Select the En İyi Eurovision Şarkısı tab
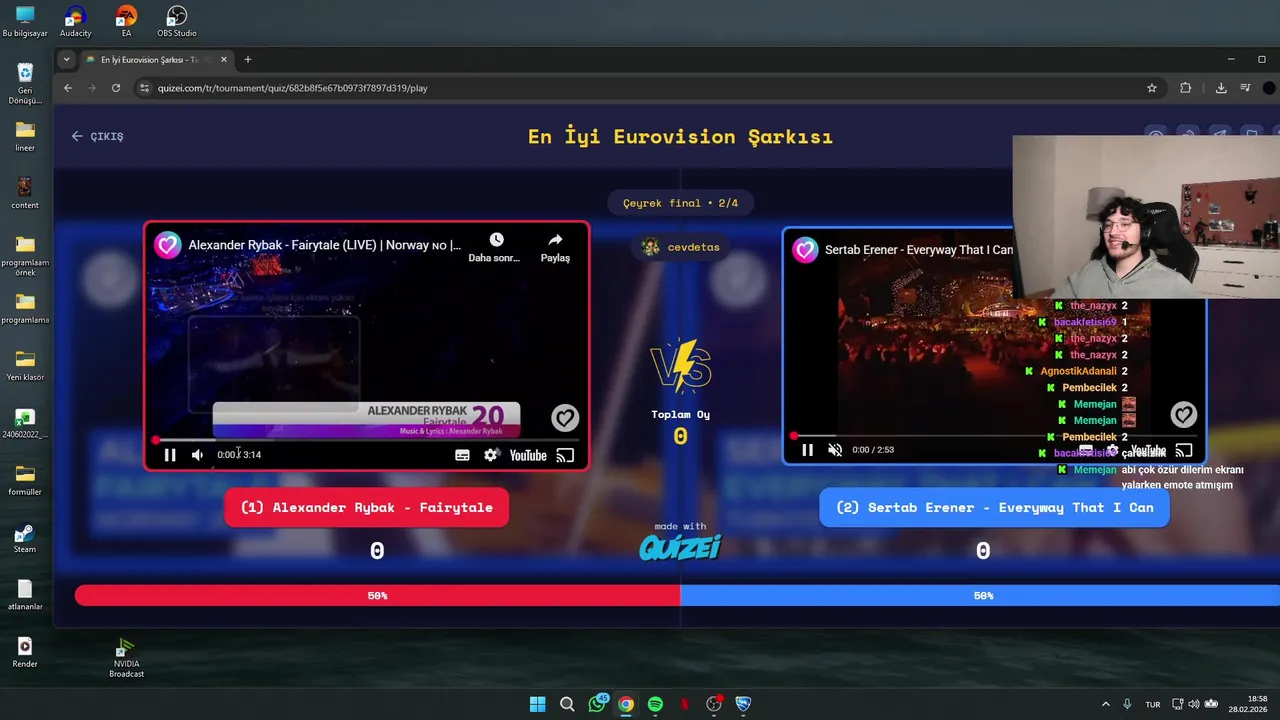The width and height of the screenshot is (1280, 720). click(150, 60)
